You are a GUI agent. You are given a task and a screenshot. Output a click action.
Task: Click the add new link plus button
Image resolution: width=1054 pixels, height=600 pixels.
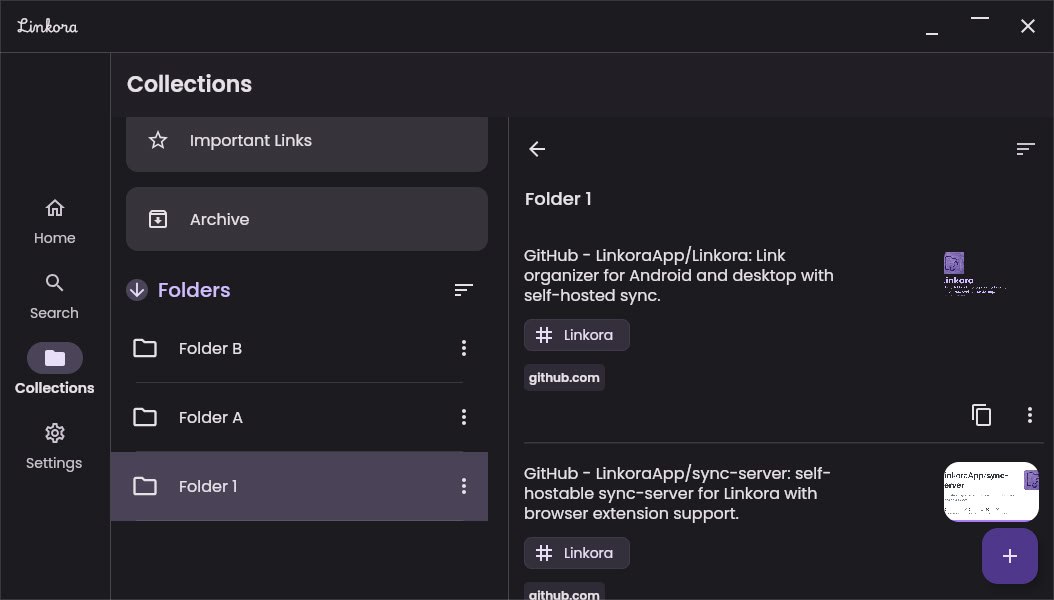1009,556
